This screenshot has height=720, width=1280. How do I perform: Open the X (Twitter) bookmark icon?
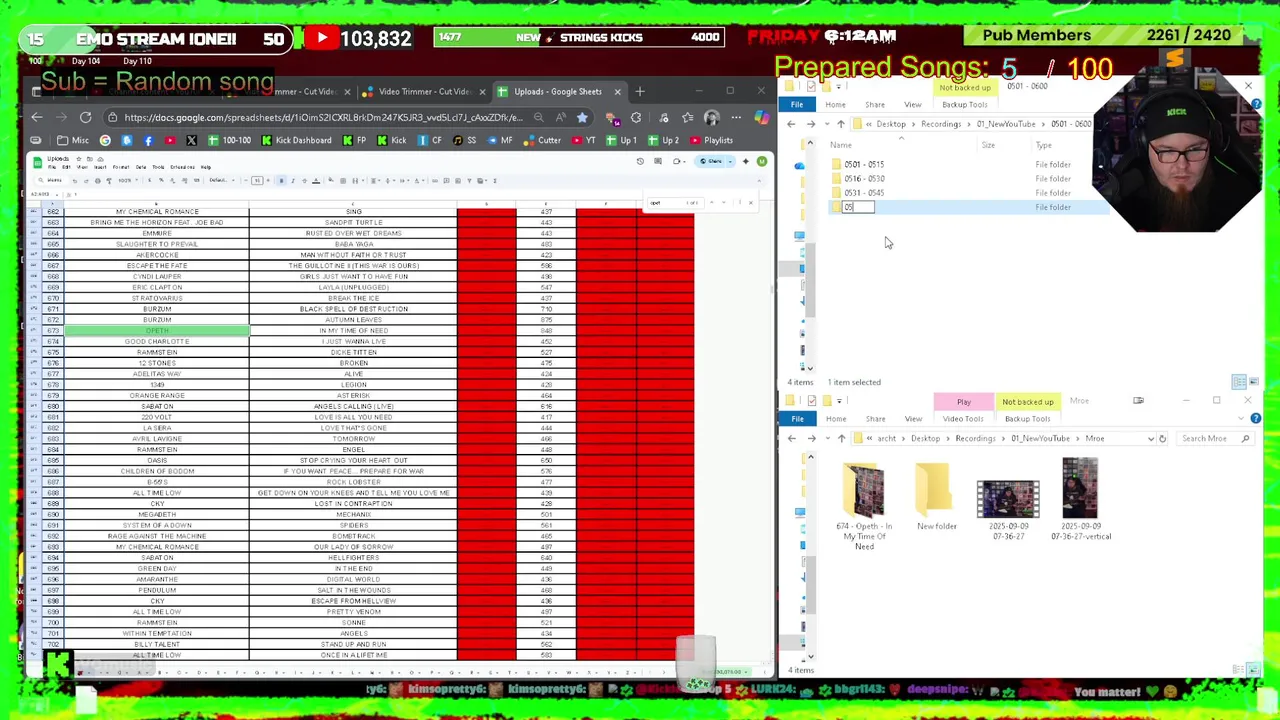point(191,140)
